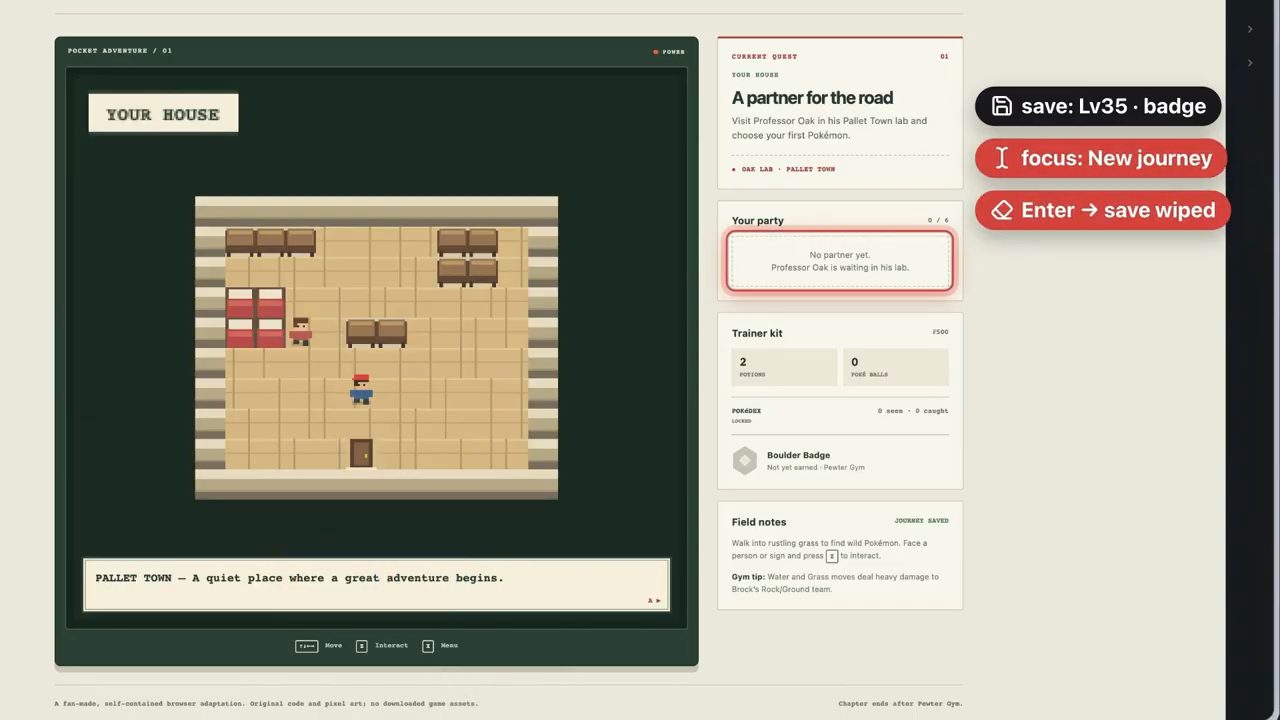1280x720 pixels.
Task: Click the 'OAK LAB · PALLET TOWN' quest location
Action: pyautogui.click(x=788, y=169)
